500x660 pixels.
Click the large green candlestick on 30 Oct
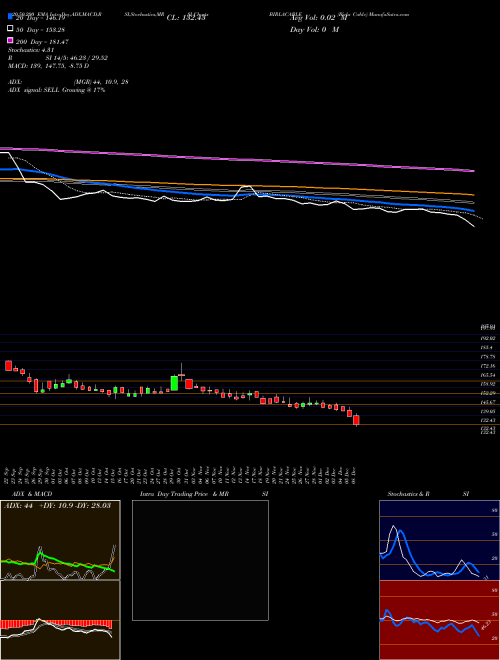(174, 383)
